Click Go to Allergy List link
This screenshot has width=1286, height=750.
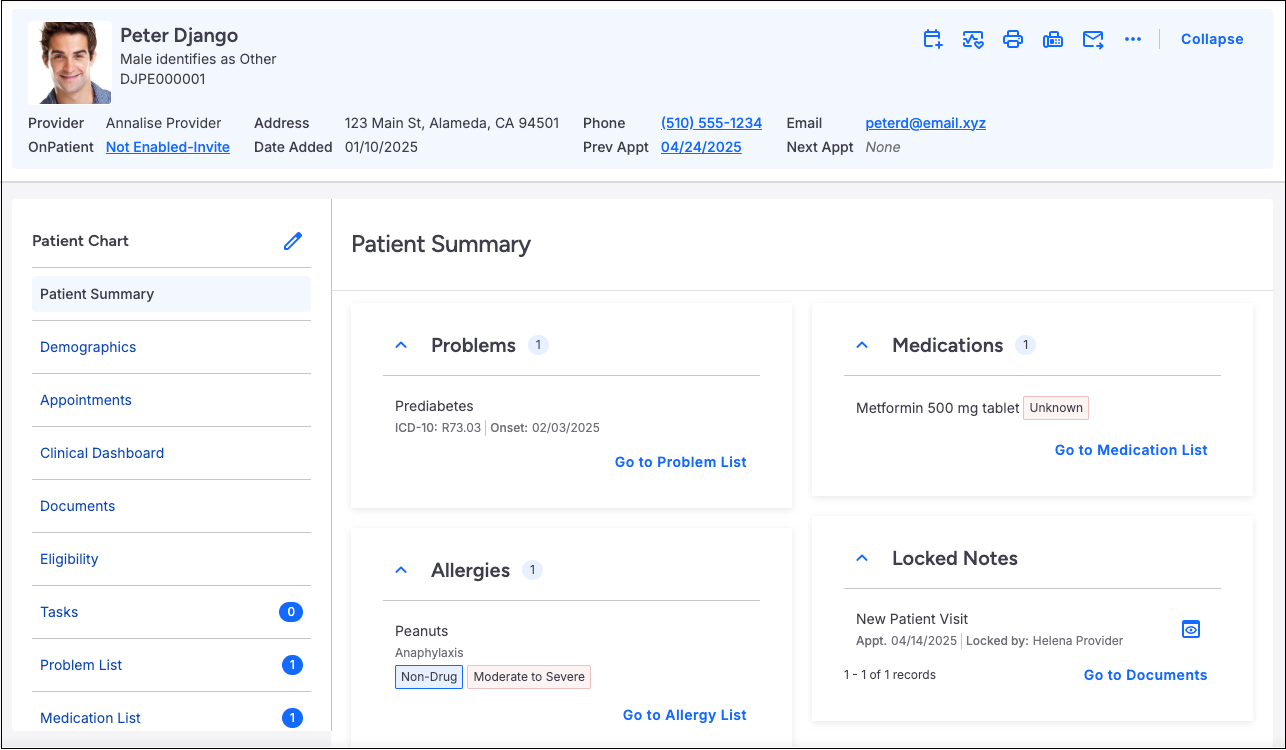[x=685, y=715]
